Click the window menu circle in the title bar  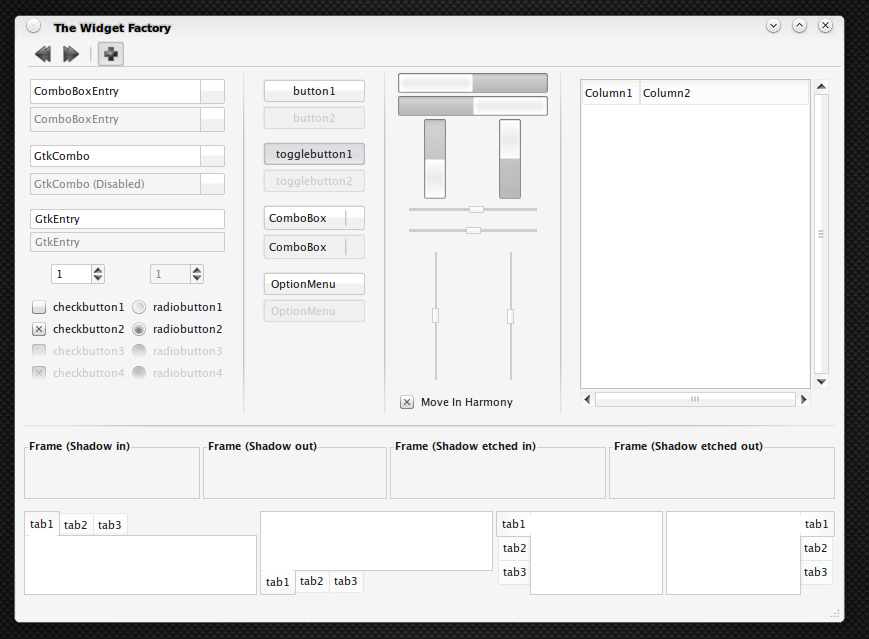click(34, 25)
